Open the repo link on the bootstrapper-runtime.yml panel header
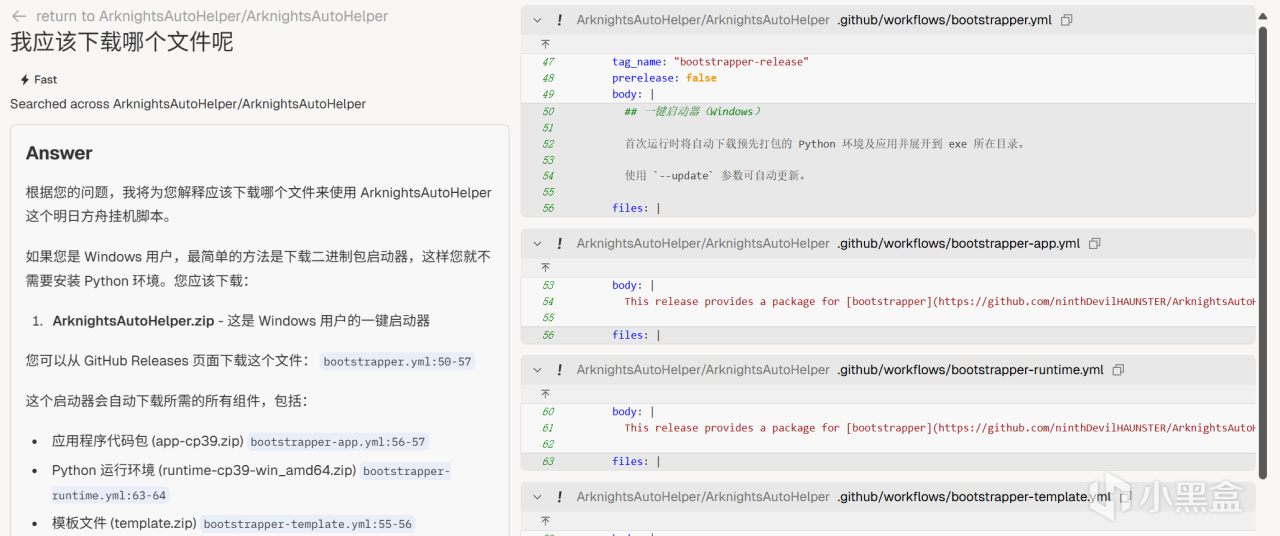The image size is (1280, 536). point(703,369)
